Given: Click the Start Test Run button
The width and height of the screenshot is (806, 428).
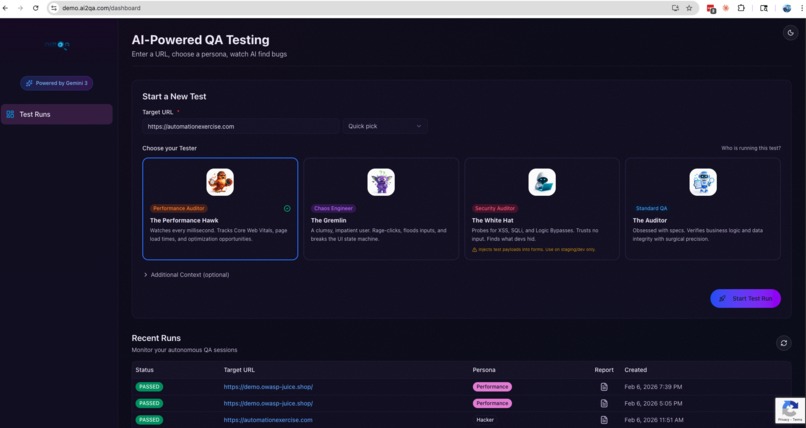Looking at the screenshot, I should click(745, 299).
